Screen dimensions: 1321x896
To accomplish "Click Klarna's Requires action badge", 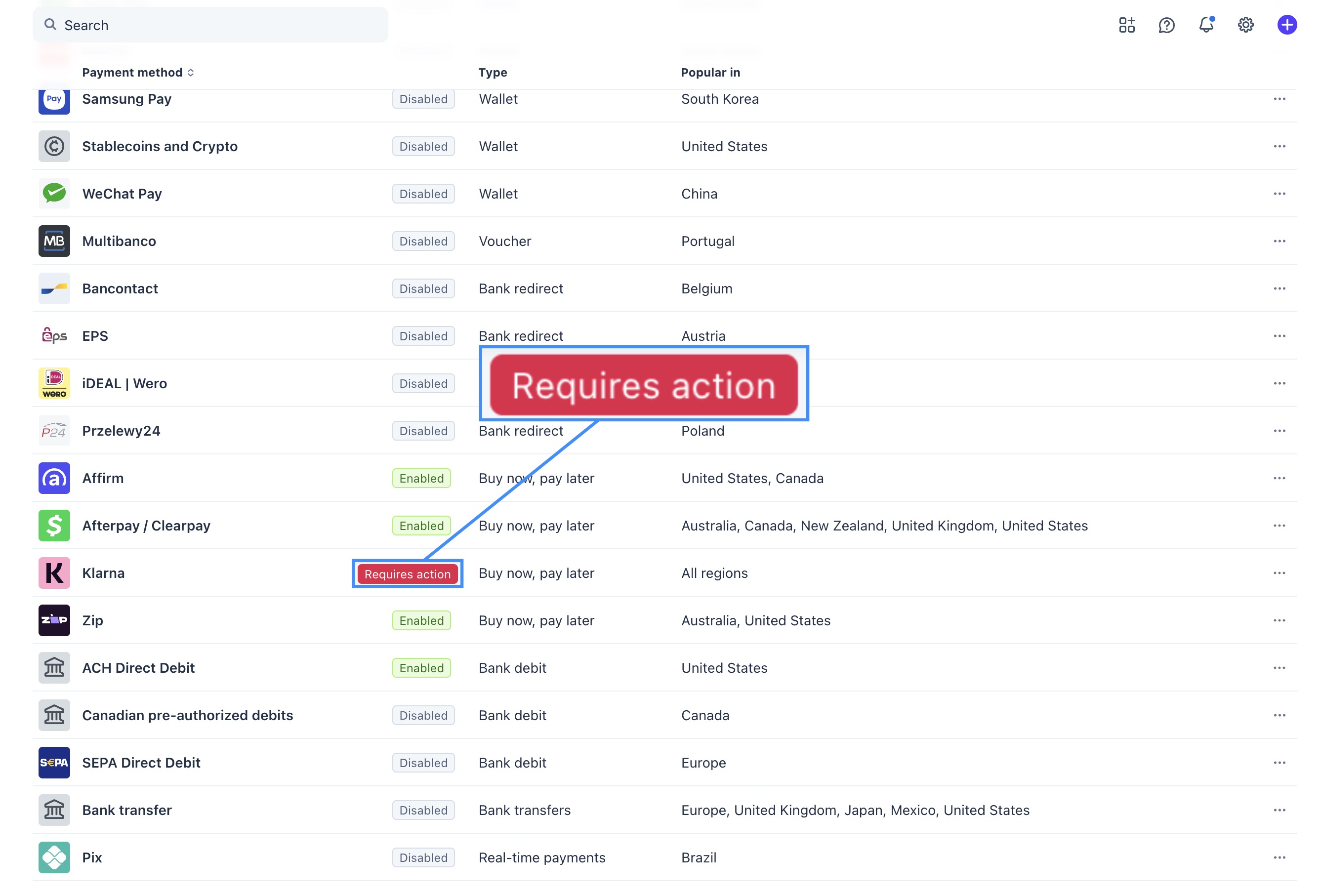I will tap(407, 574).
